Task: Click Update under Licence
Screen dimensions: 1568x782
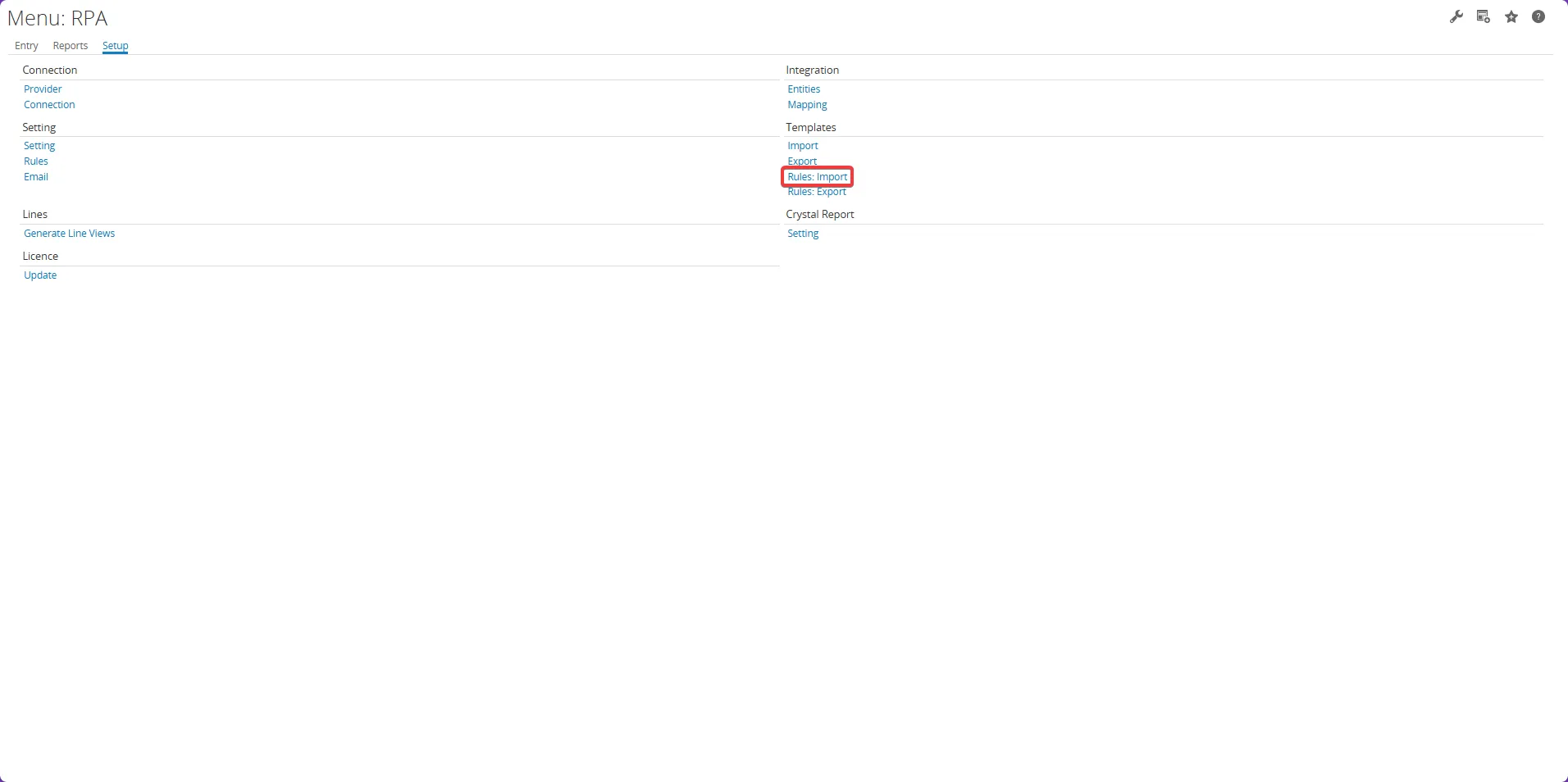Action: 39,275
